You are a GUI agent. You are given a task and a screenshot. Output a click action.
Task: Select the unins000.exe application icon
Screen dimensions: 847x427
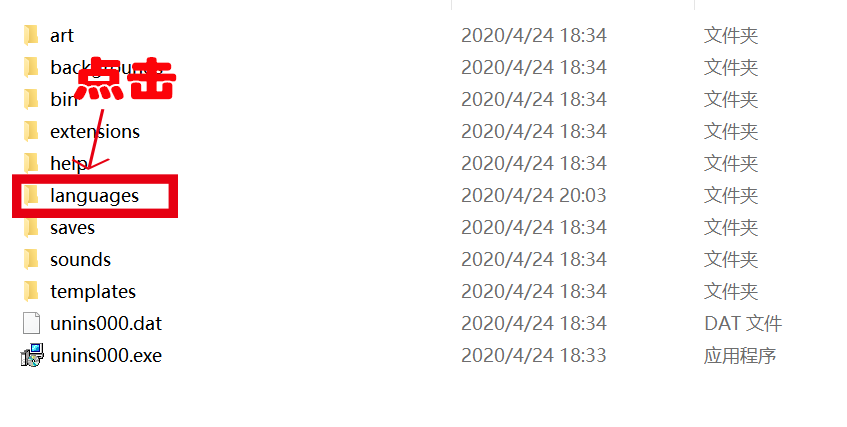click(x=32, y=355)
